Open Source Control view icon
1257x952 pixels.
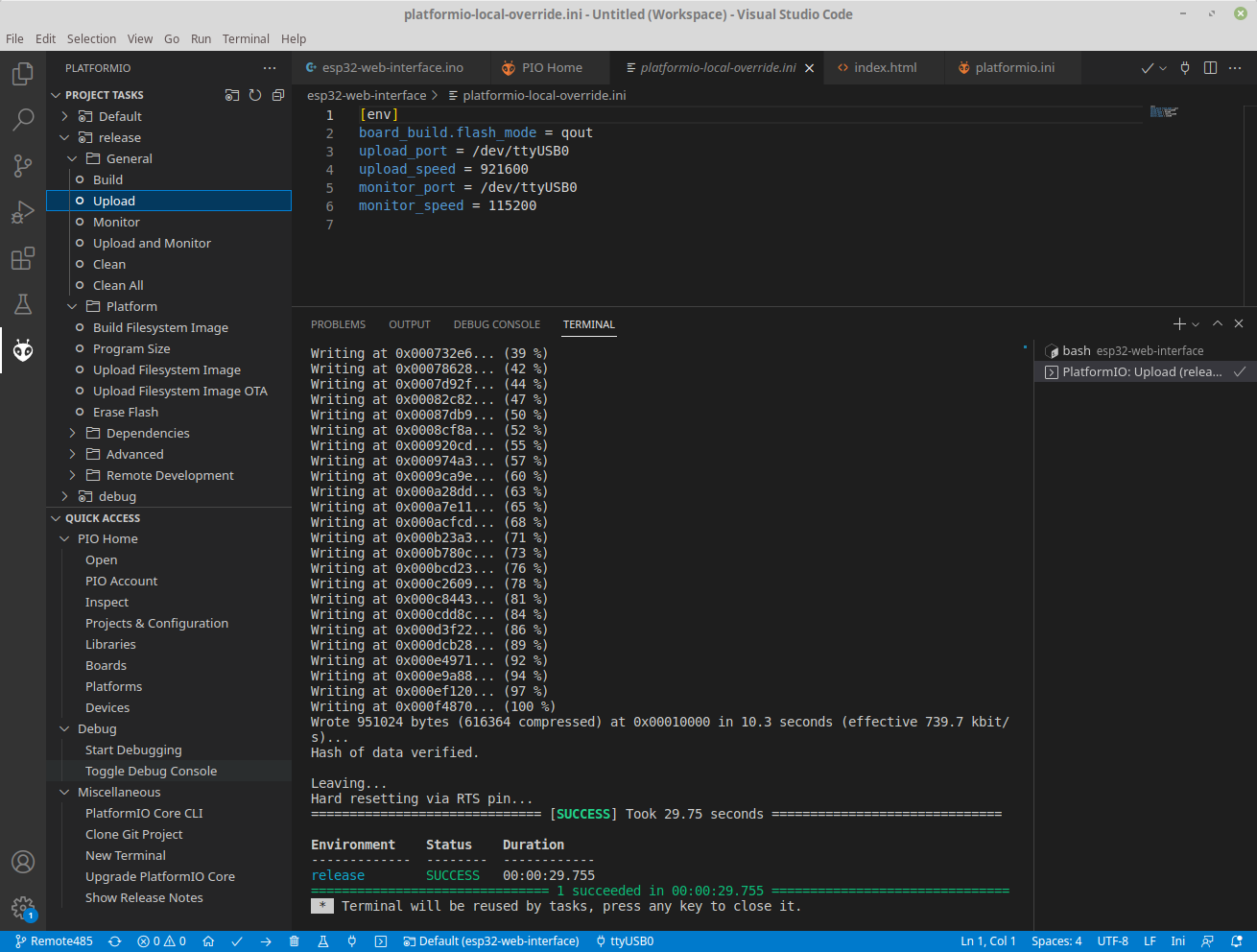tap(23, 166)
